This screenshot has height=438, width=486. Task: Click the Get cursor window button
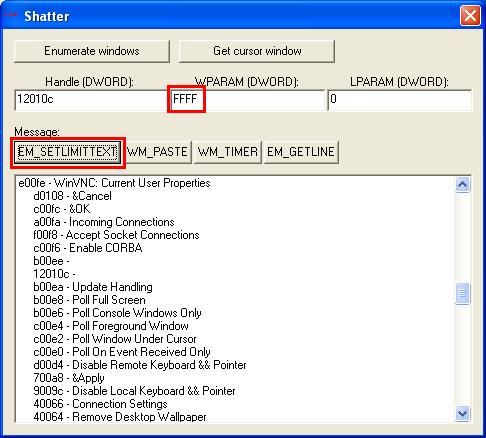point(257,51)
